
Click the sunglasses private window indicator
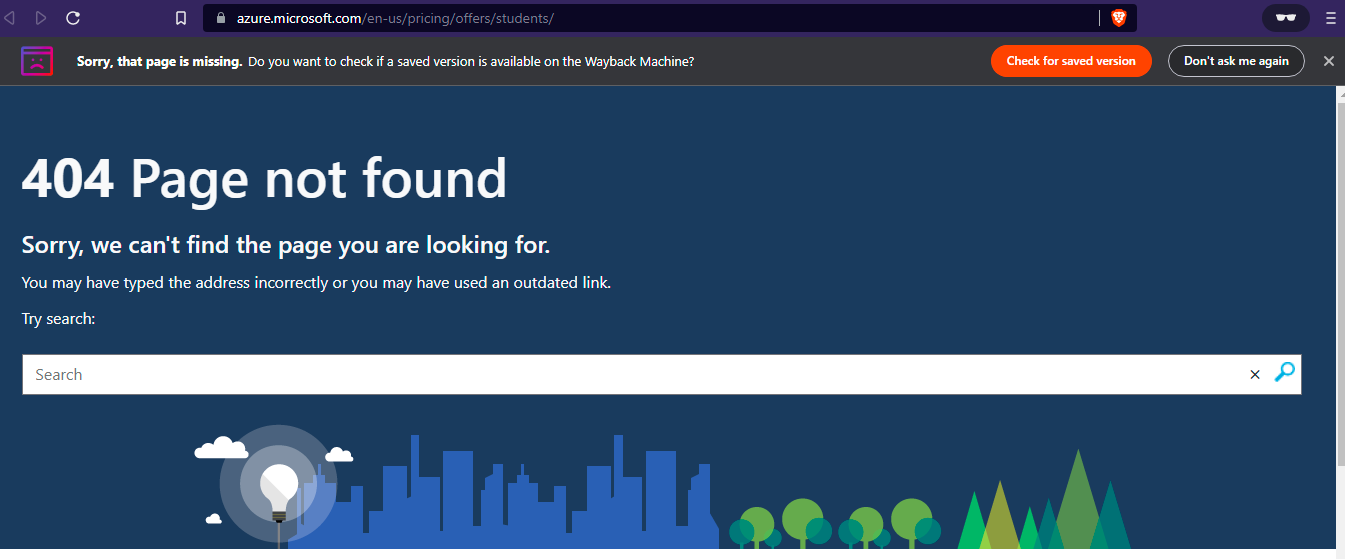point(1286,18)
